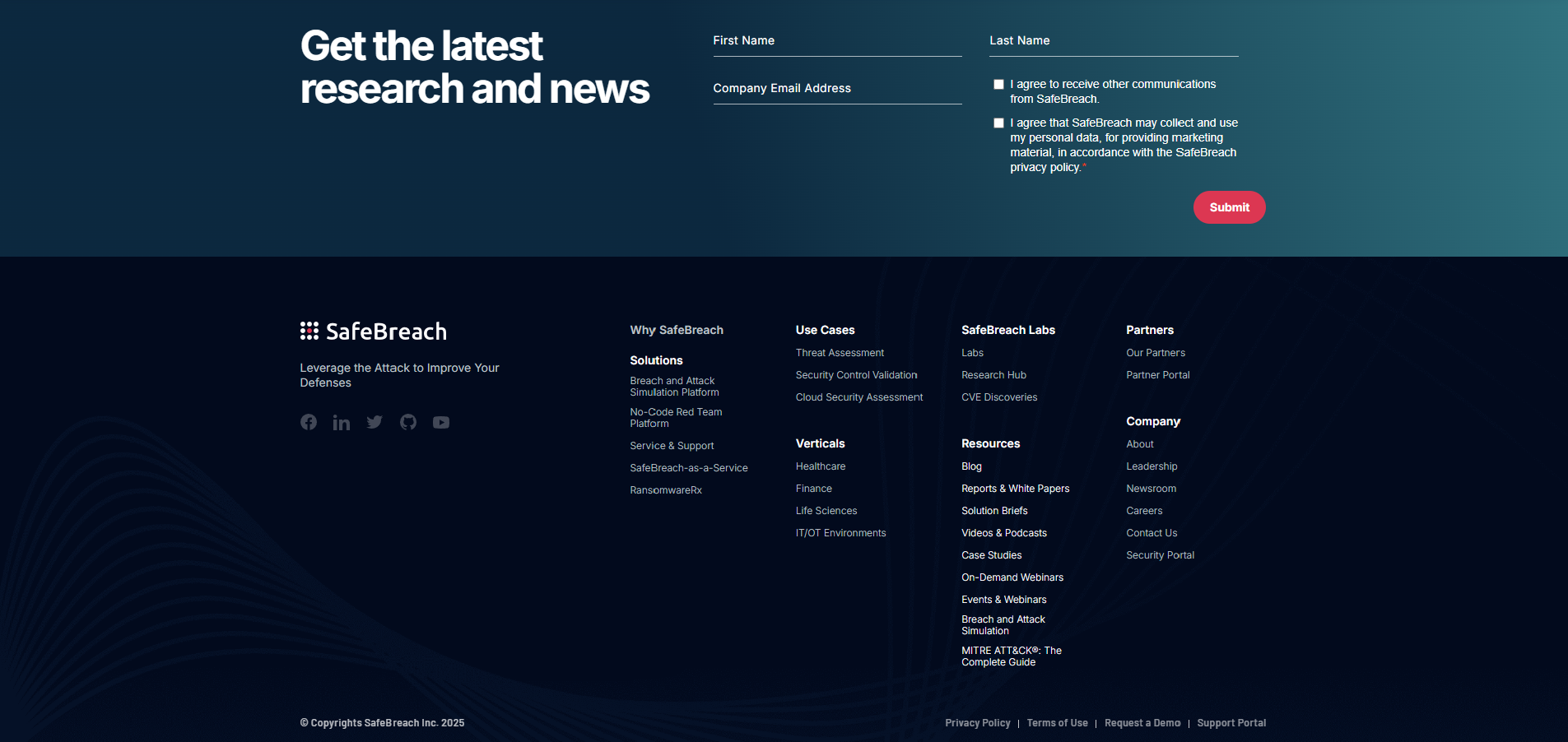Open the Research Hub link
The width and height of the screenshot is (1568, 742).
point(994,375)
